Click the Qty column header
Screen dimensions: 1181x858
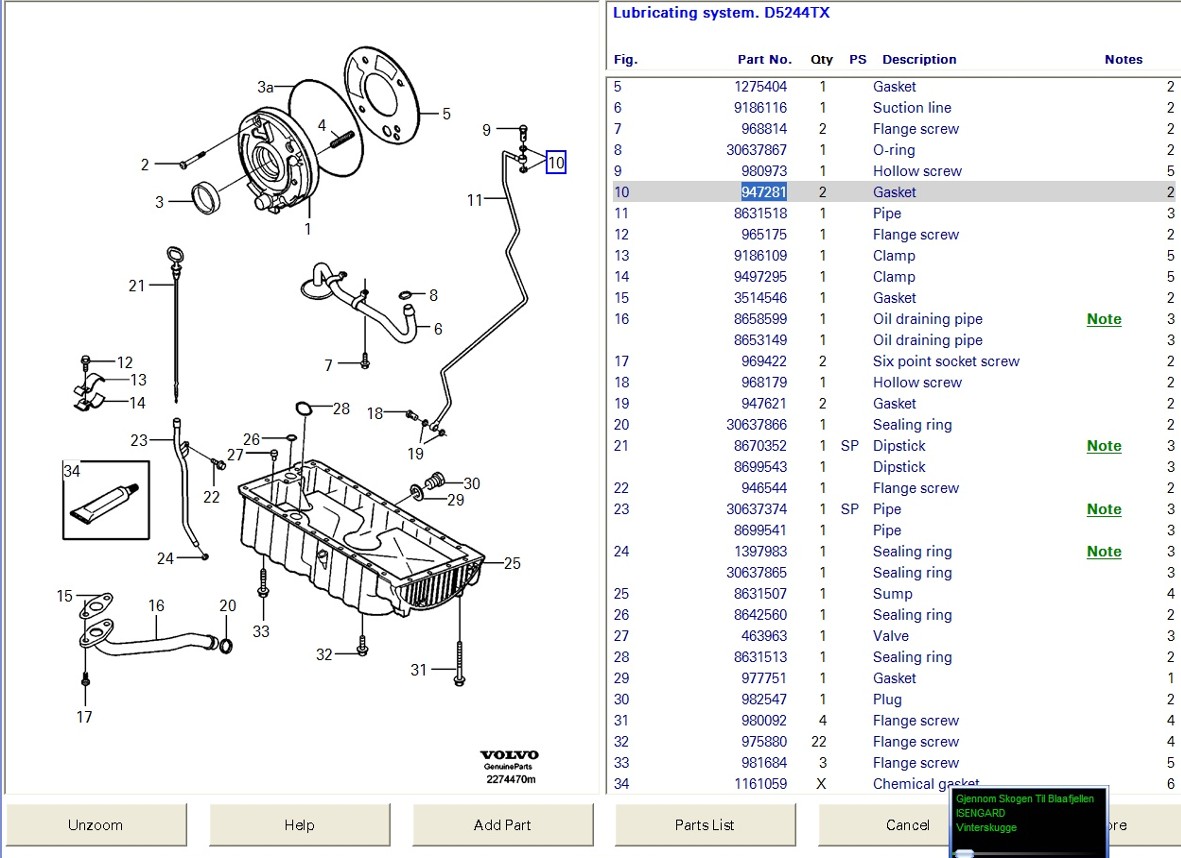point(821,60)
